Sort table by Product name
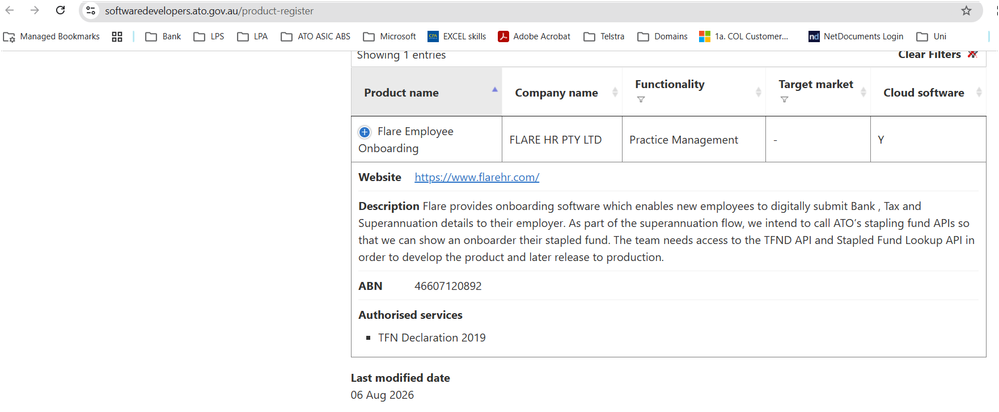Screen dimensions: 999x412 click(x=426, y=92)
